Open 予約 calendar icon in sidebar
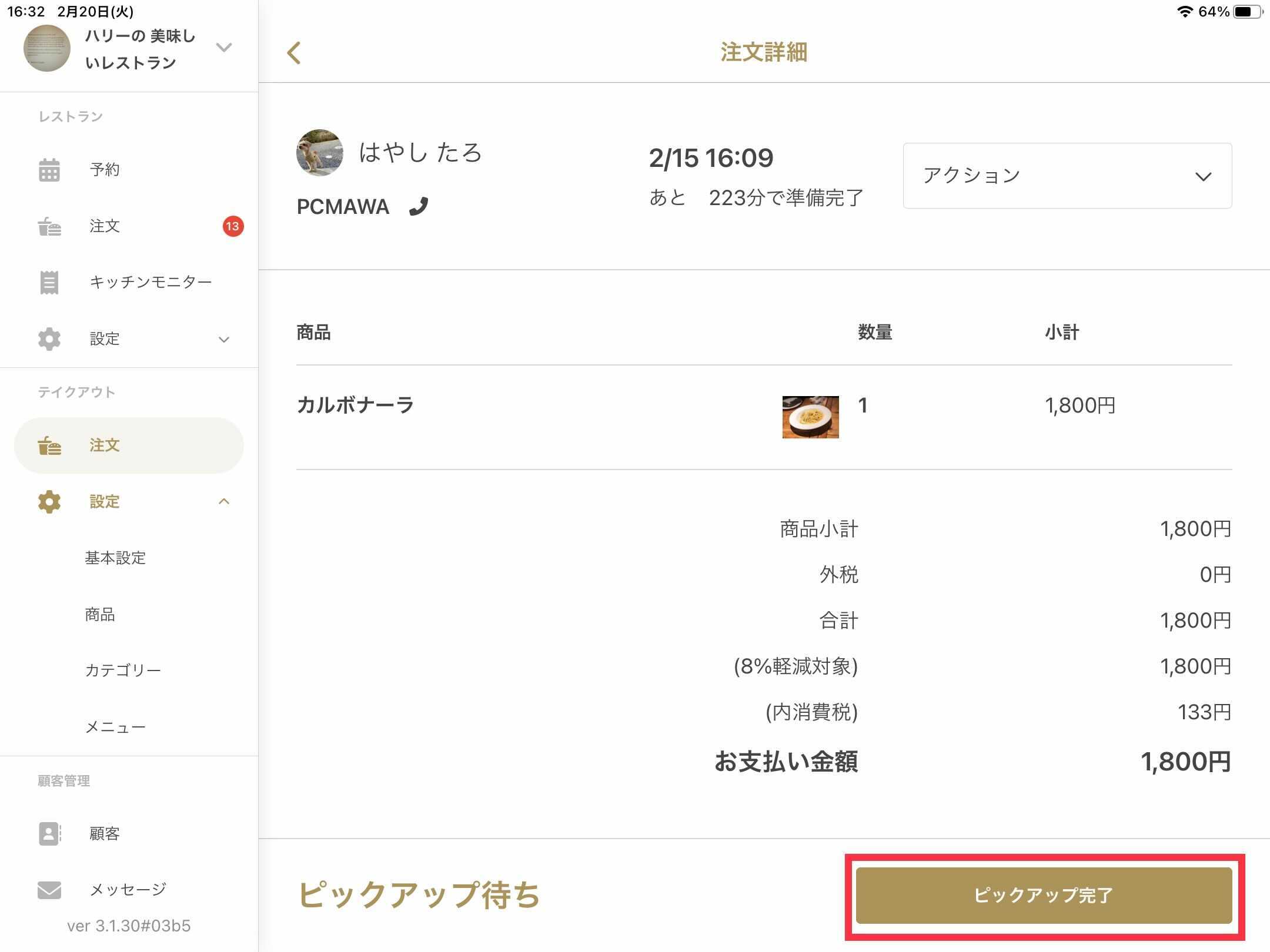Viewport: 1270px width, 952px height. click(49, 170)
